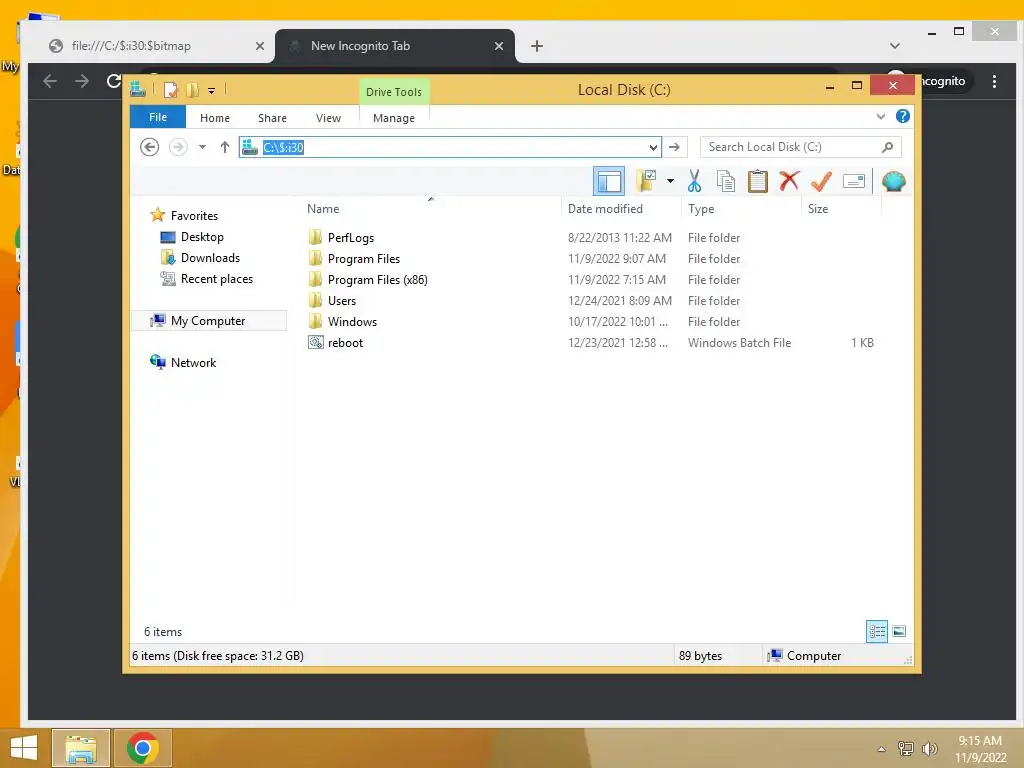Select the PerfLogs folder

coord(351,238)
